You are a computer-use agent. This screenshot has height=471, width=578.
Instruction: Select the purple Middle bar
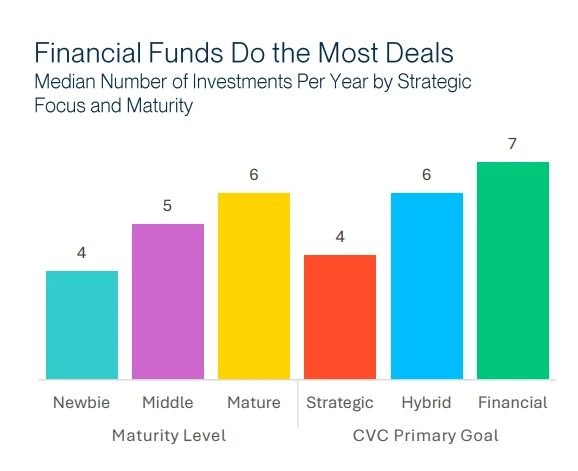168,301
